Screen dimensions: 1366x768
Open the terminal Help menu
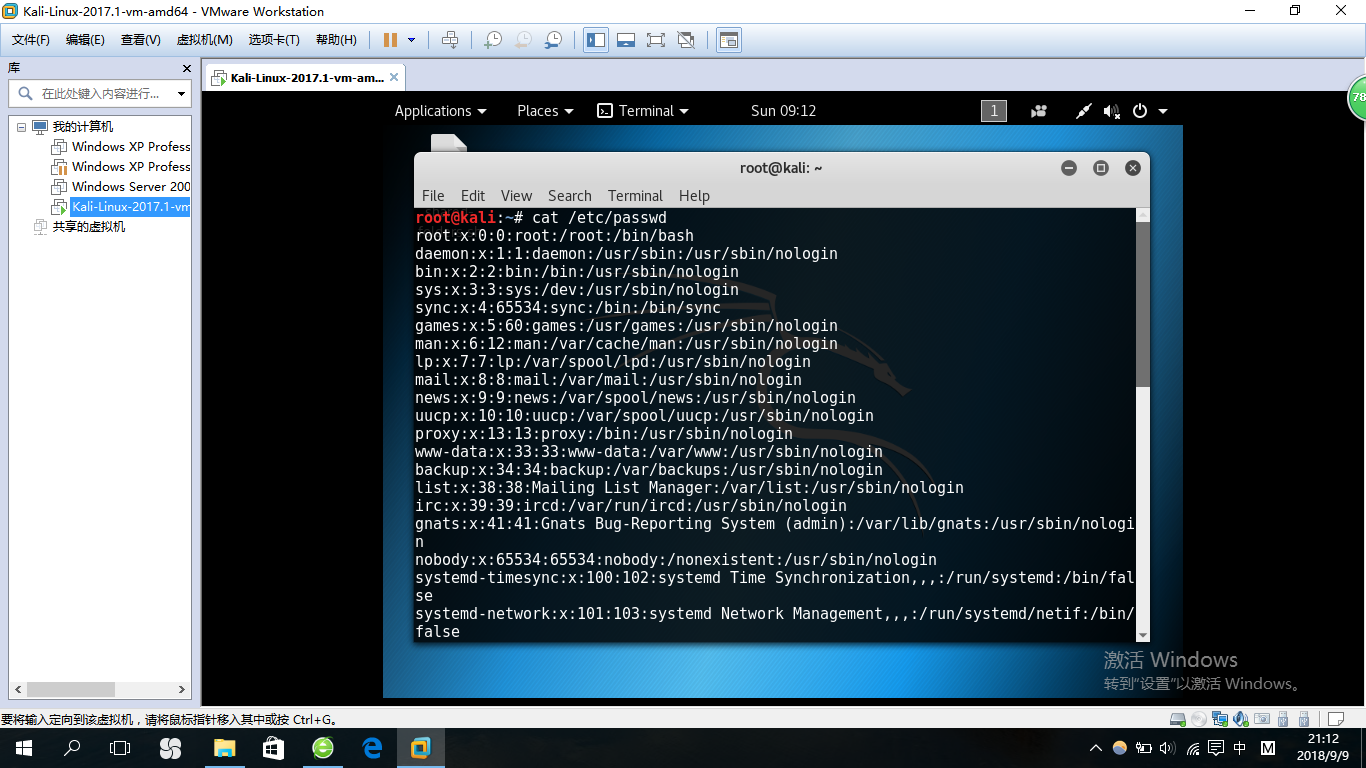coord(694,196)
